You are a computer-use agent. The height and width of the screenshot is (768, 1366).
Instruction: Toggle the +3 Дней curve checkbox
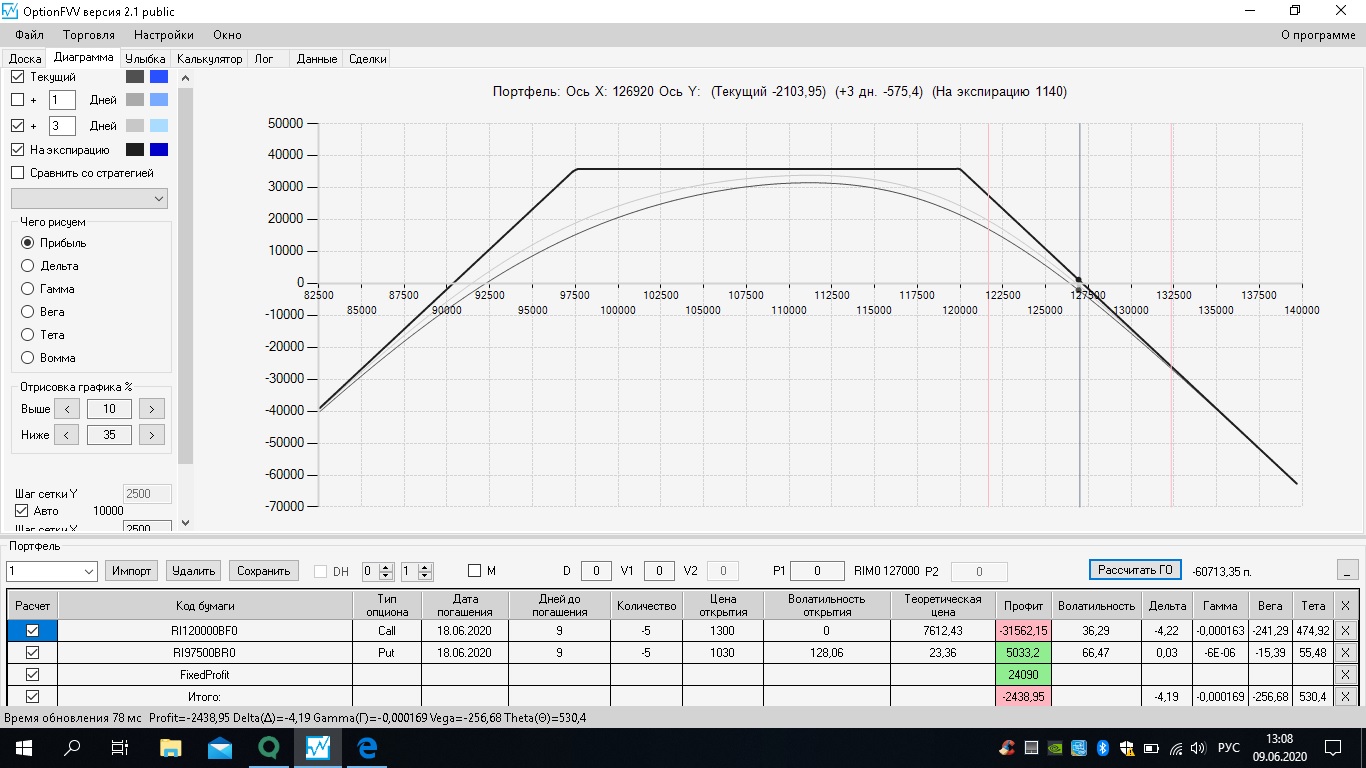click(x=17, y=126)
